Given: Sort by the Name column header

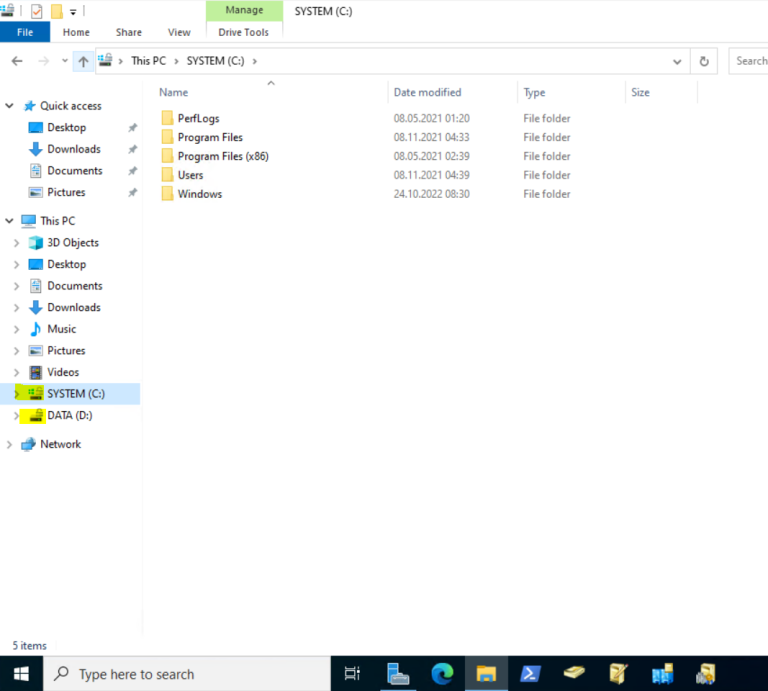Looking at the screenshot, I should pyautogui.click(x=174, y=92).
